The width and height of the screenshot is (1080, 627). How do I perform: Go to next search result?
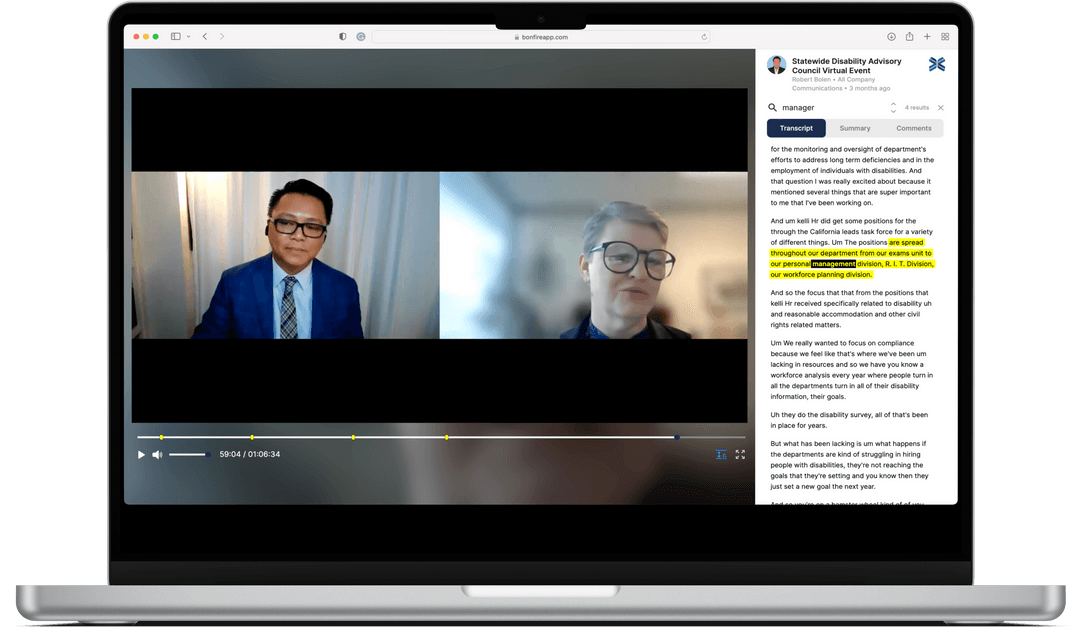tap(893, 111)
